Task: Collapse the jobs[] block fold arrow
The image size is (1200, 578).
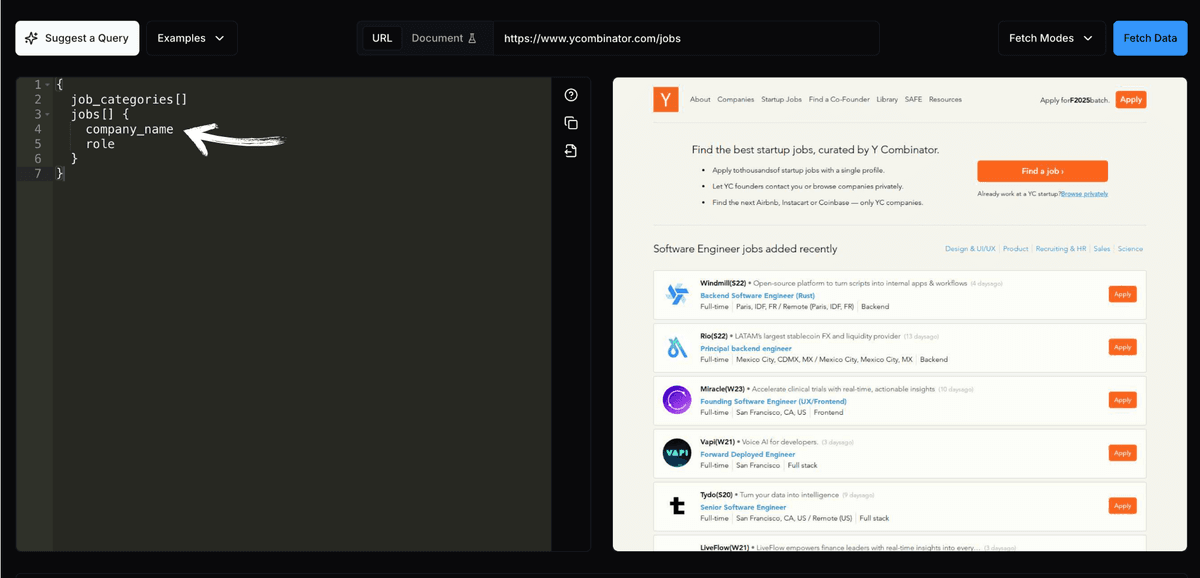Action: pos(47,115)
